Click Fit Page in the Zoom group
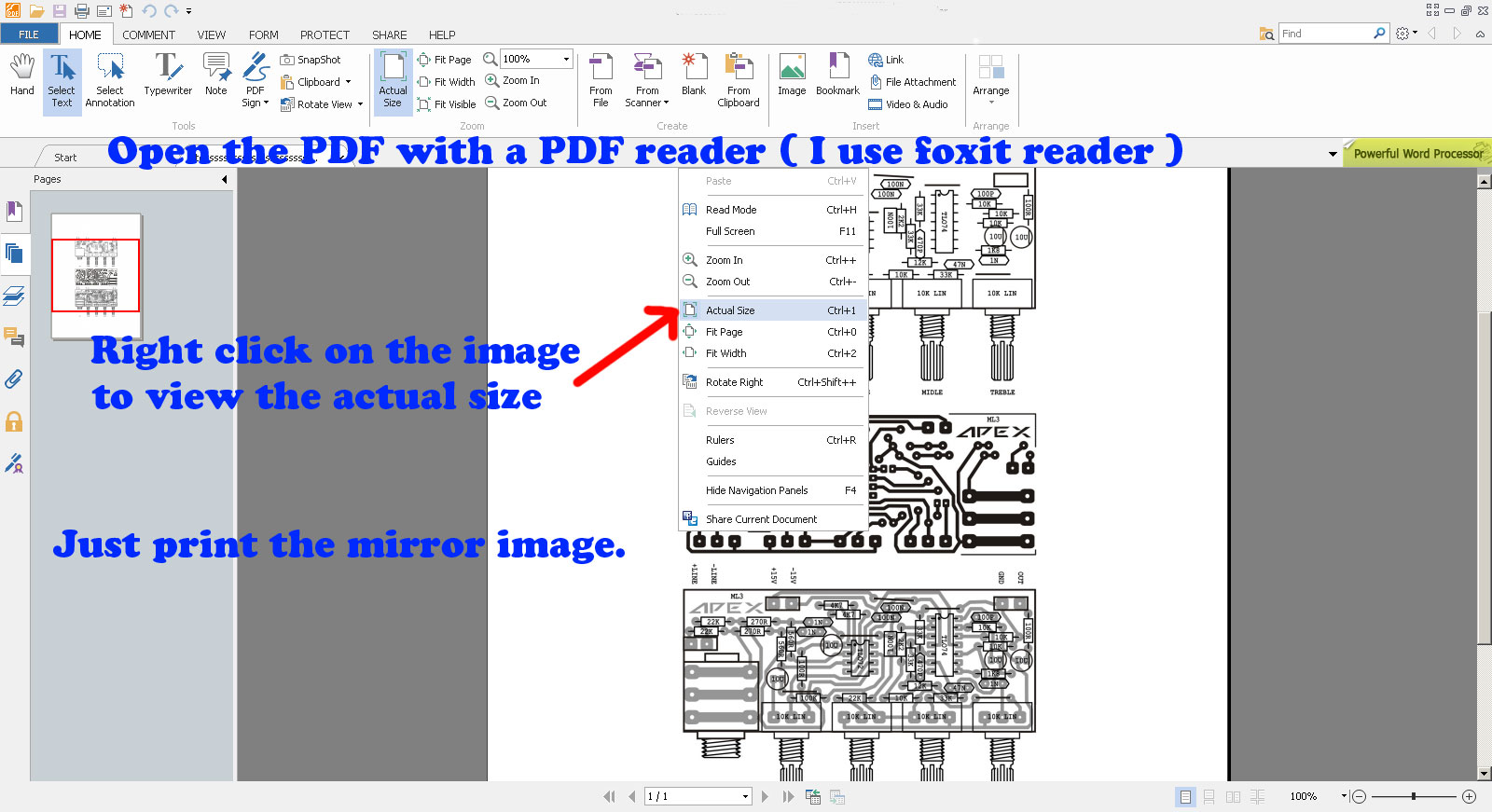The height and width of the screenshot is (812, 1492). pyautogui.click(x=445, y=60)
